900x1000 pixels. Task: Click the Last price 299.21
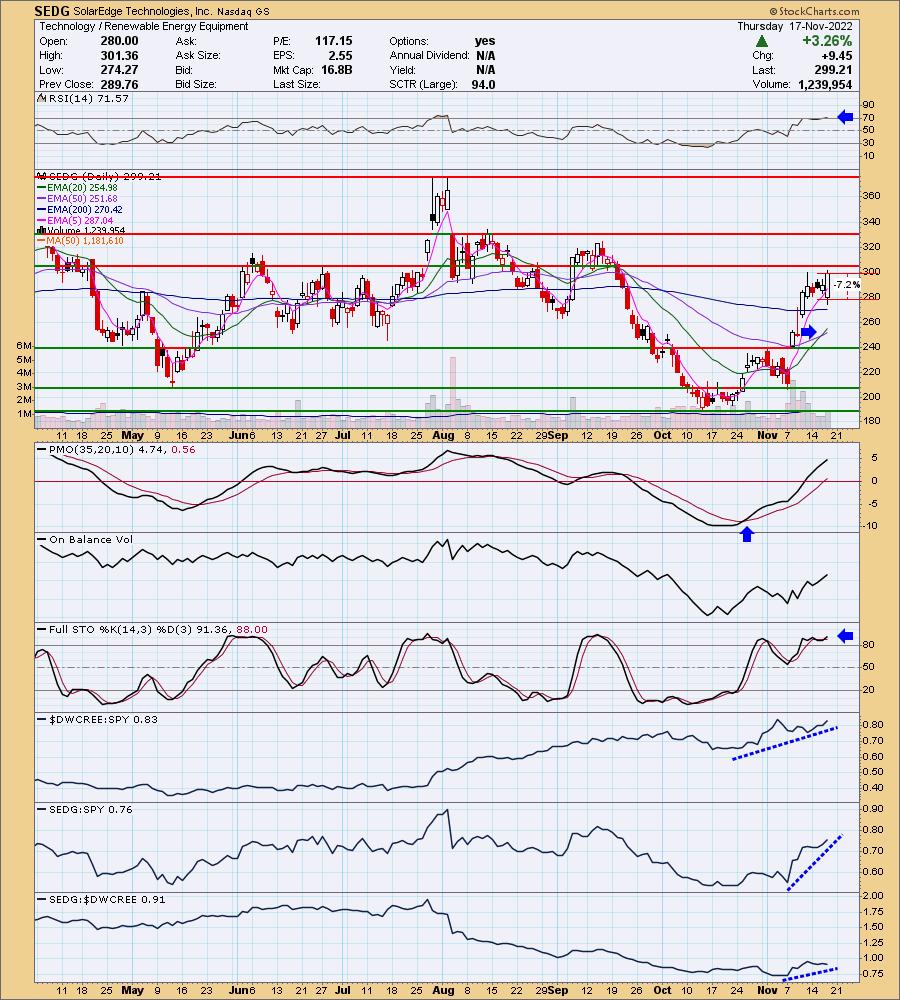click(x=833, y=70)
